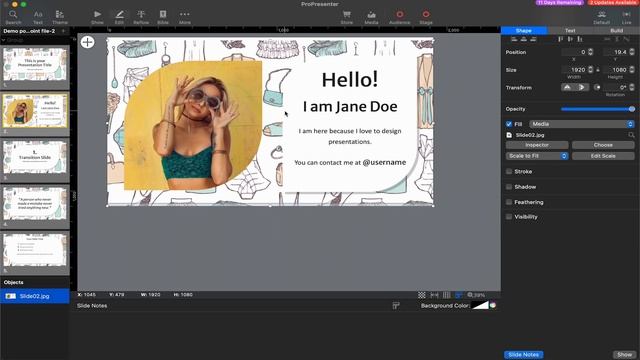Enable the Shadow checkbox
This screenshot has width=640, height=360.
click(x=509, y=187)
